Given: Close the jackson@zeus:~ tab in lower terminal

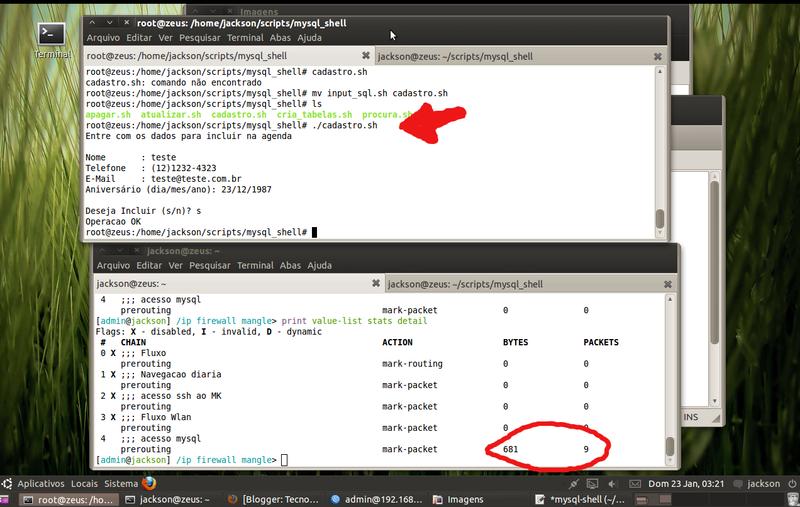Looking at the screenshot, I should pyautogui.click(x=374, y=284).
